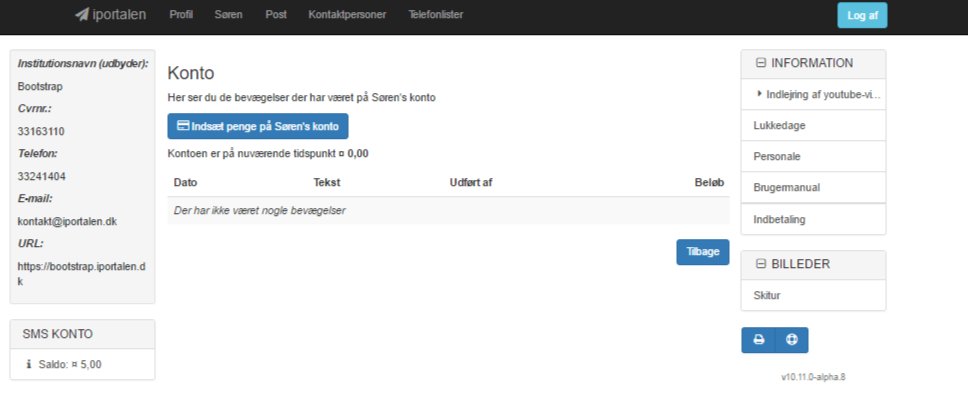
Task: Open the Personale link
Action: click(x=777, y=157)
